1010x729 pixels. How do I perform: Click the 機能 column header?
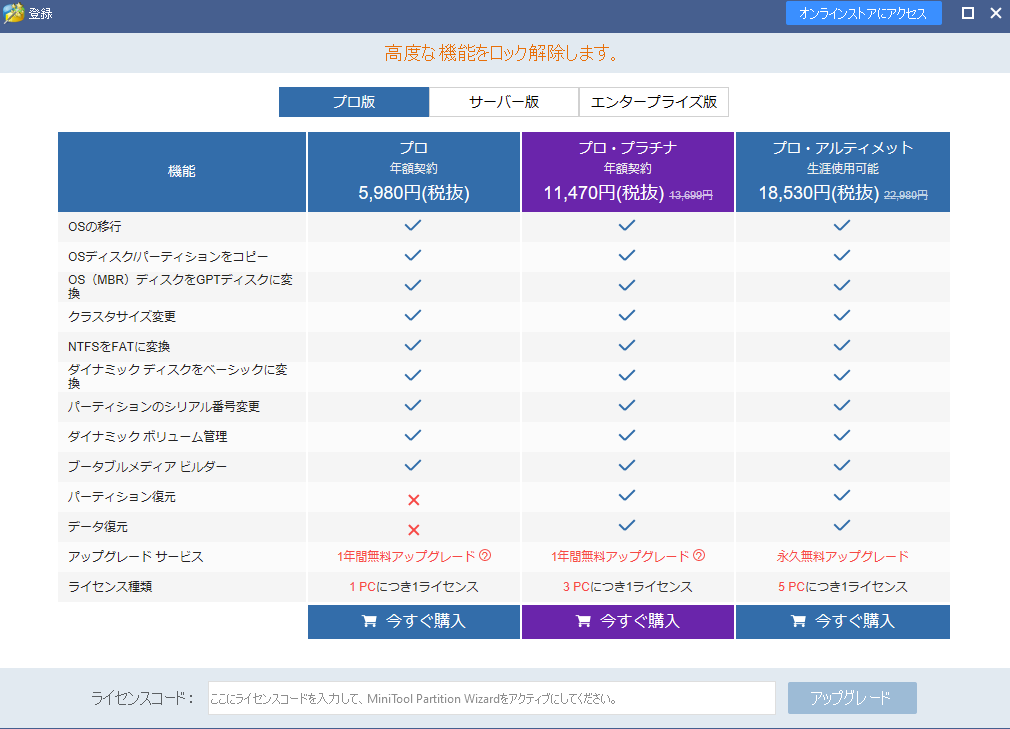pyautogui.click(x=182, y=171)
